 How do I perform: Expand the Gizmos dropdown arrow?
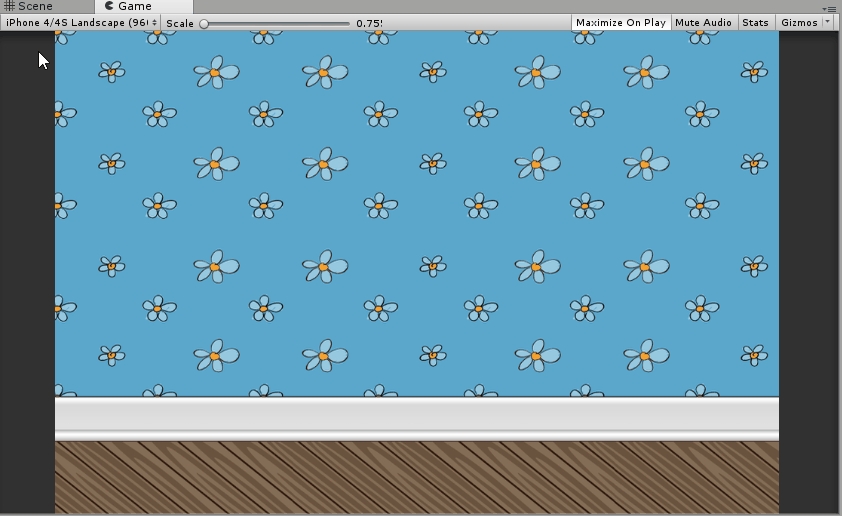click(828, 22)
